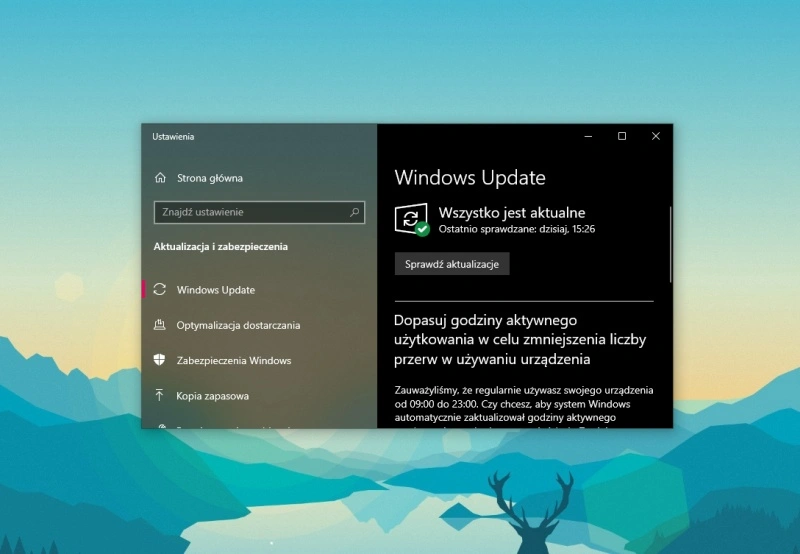Click the magnifier icon in the search box
This screenshot has height=554, width=800.
(354, 212)
